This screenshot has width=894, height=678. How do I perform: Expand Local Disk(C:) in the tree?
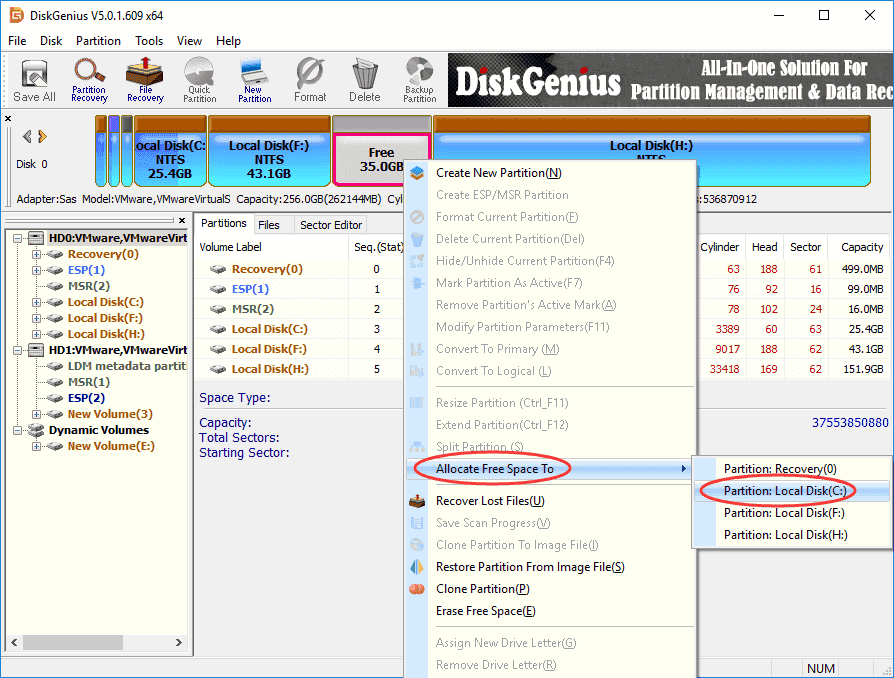37,302
